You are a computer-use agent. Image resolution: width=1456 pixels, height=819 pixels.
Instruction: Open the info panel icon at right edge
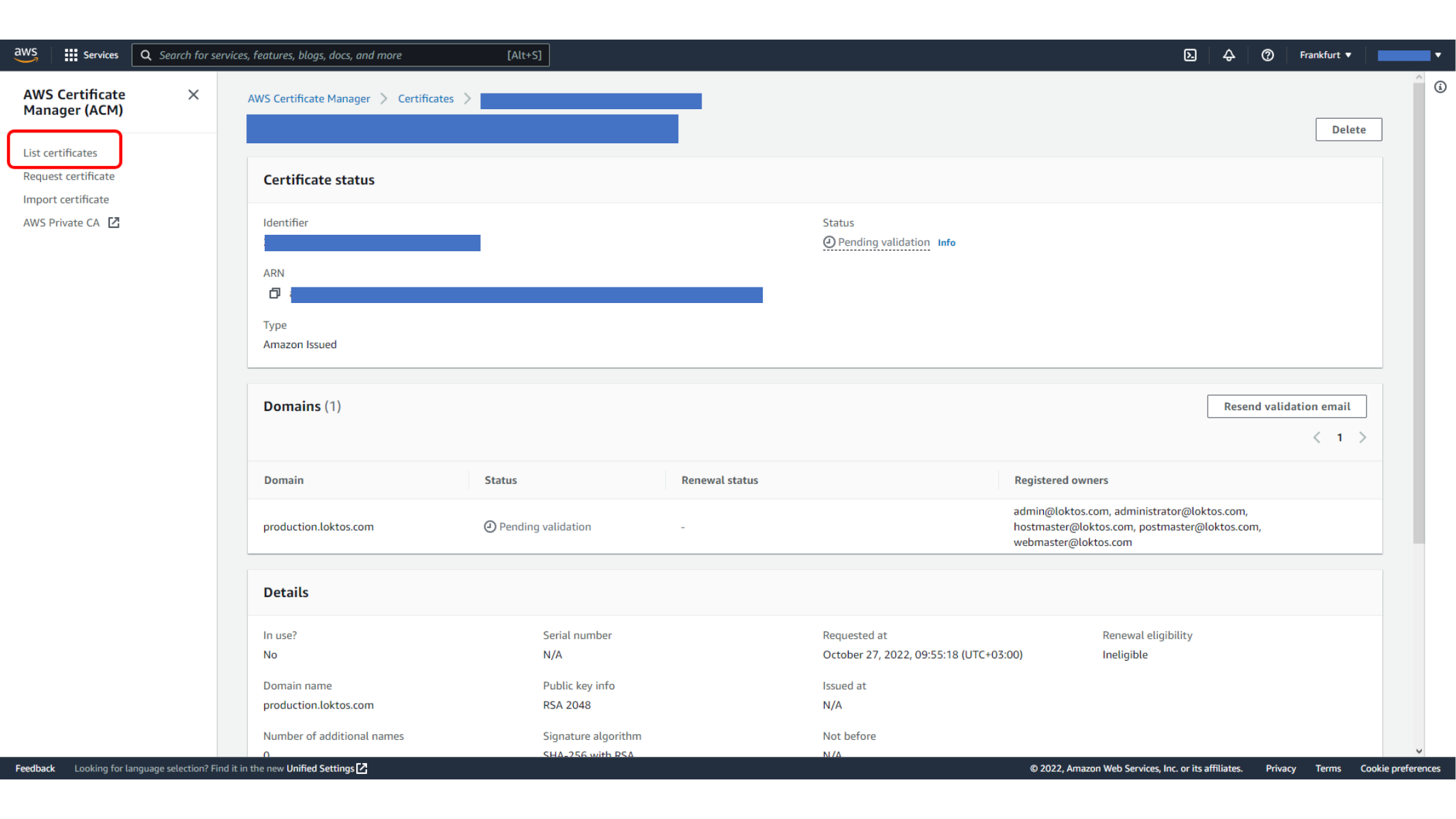coord(1440,87)
